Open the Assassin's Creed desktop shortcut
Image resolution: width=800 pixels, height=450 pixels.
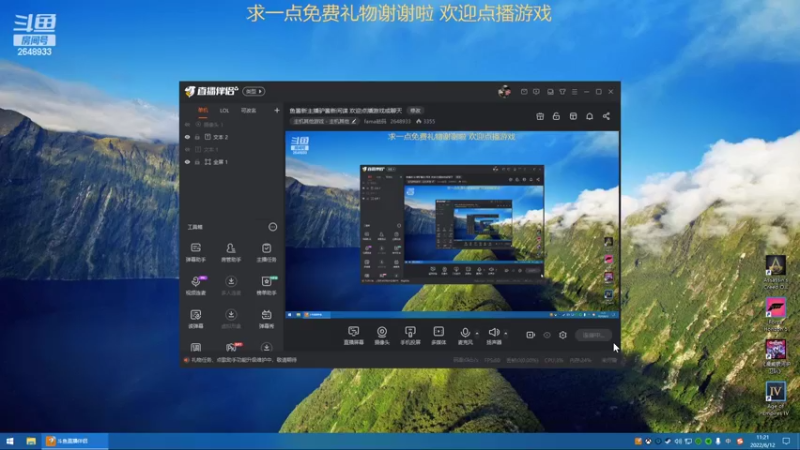(776, 272)
